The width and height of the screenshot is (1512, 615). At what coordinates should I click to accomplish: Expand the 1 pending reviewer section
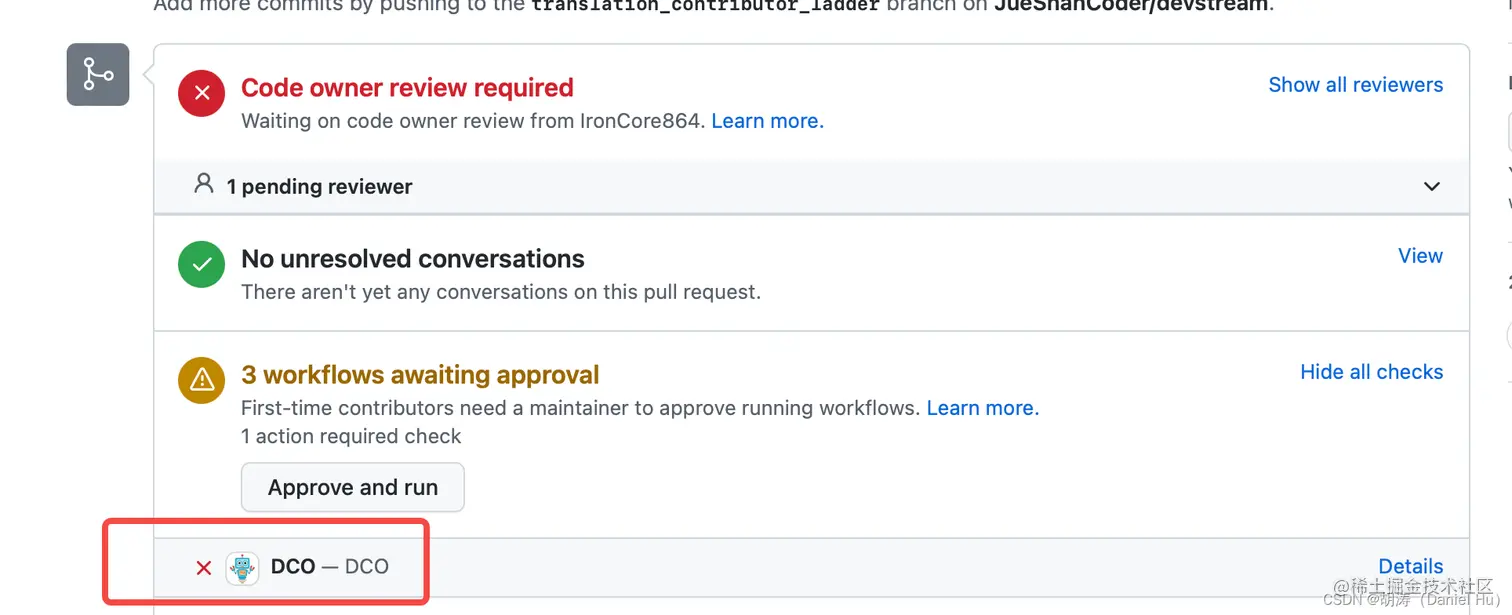(x=319, y=186)
